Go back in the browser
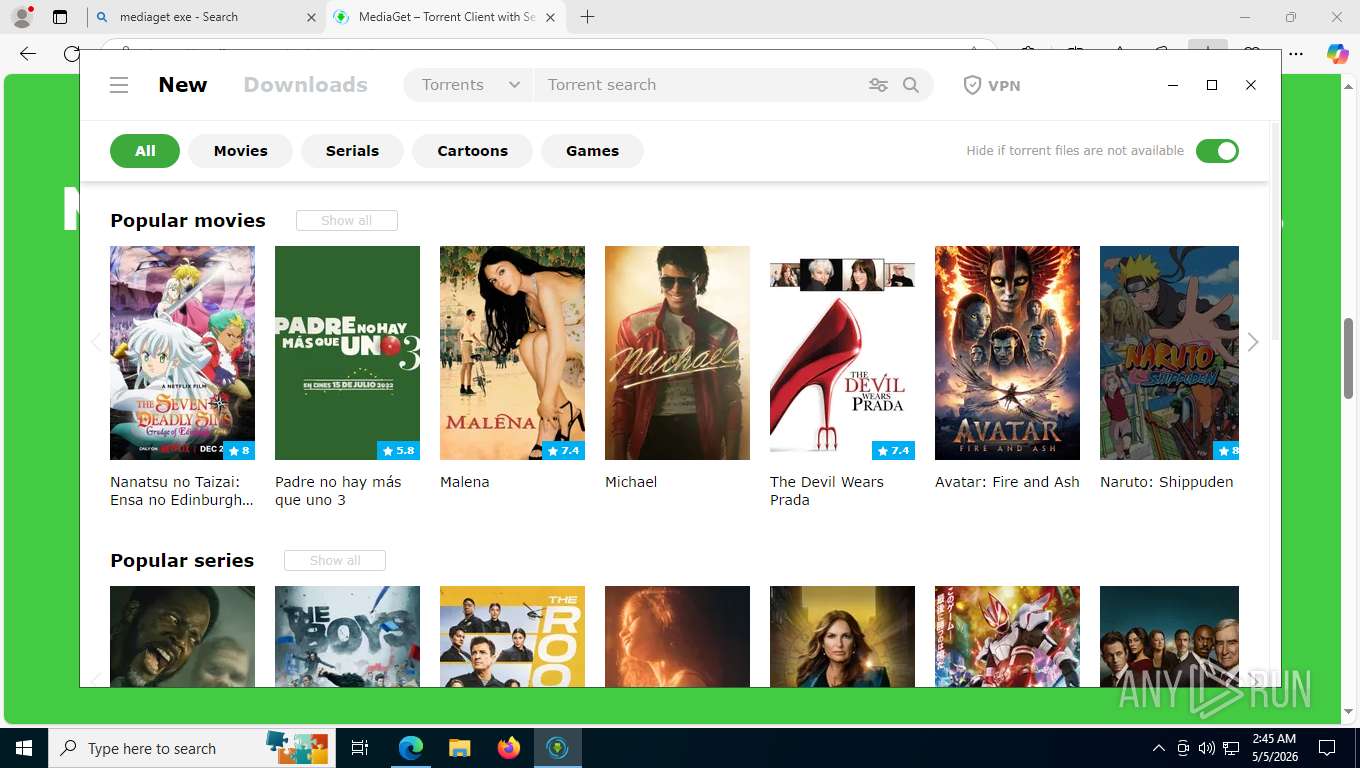The image size is (1360, 768). coord(28,54)
